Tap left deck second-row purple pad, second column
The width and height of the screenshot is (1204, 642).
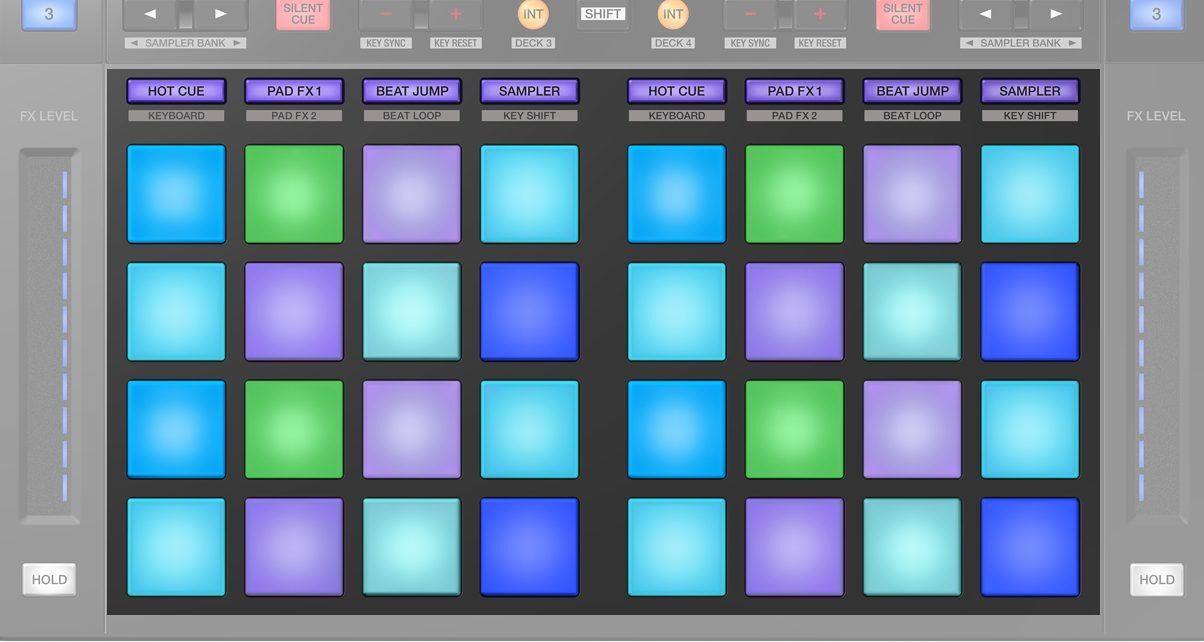[x=294, y=312]
